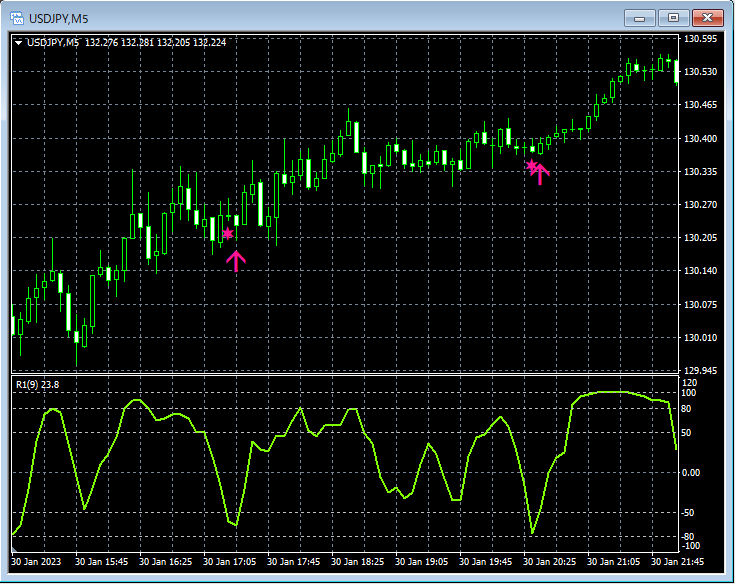The height and width of the screenshot is (584, 736).
Task: Click the -80 level on indicator scale
Action: (688, 537)
